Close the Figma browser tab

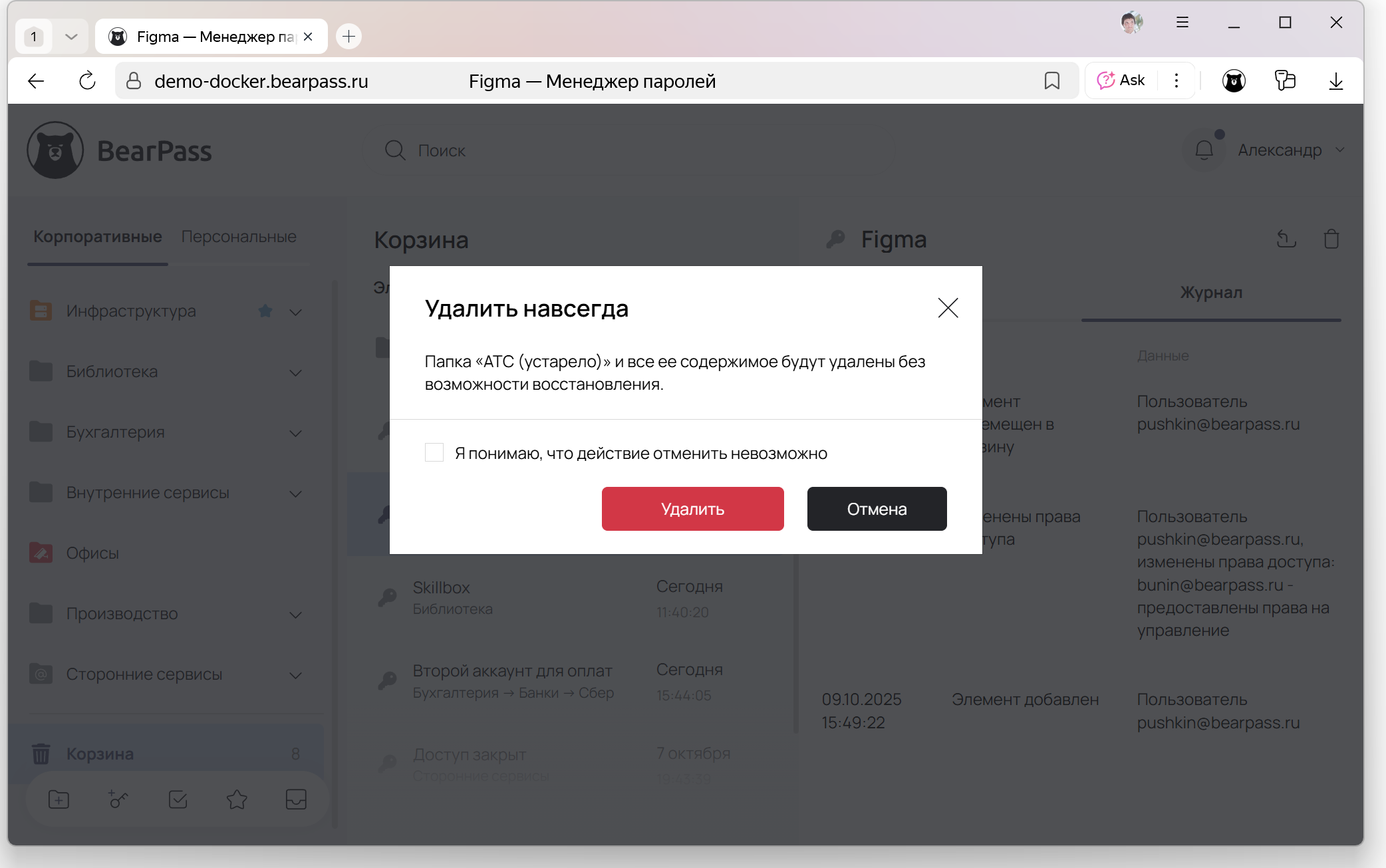308,37
